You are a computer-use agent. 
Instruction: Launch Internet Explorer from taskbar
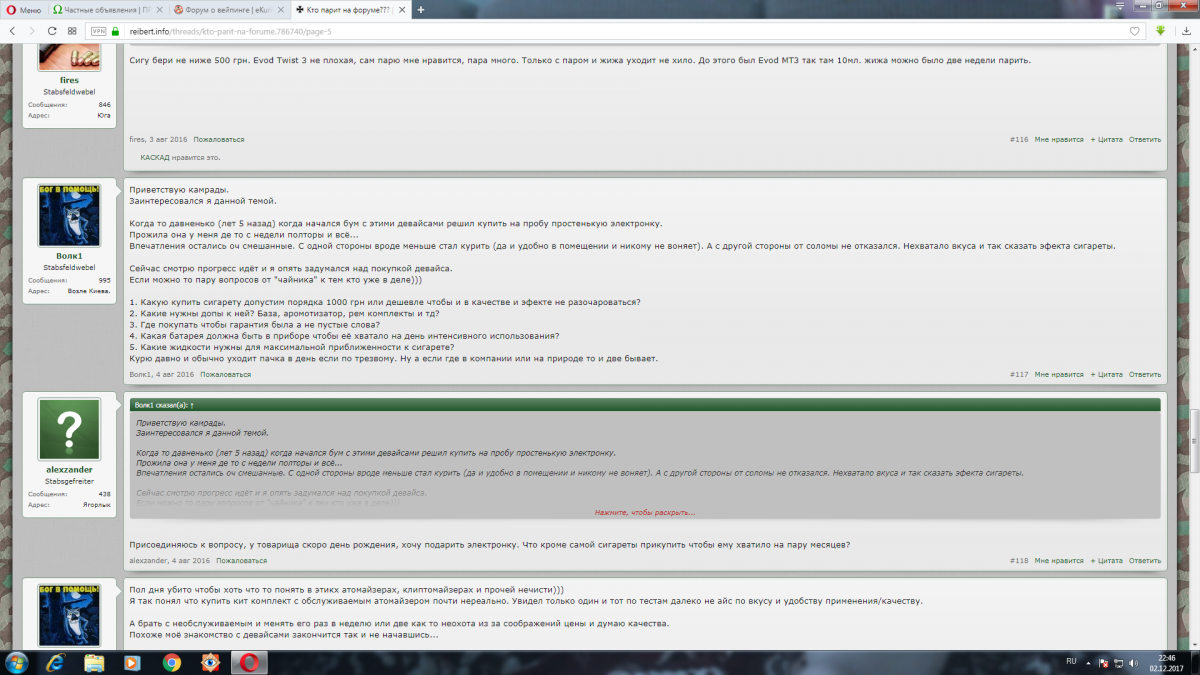[56, 662]
